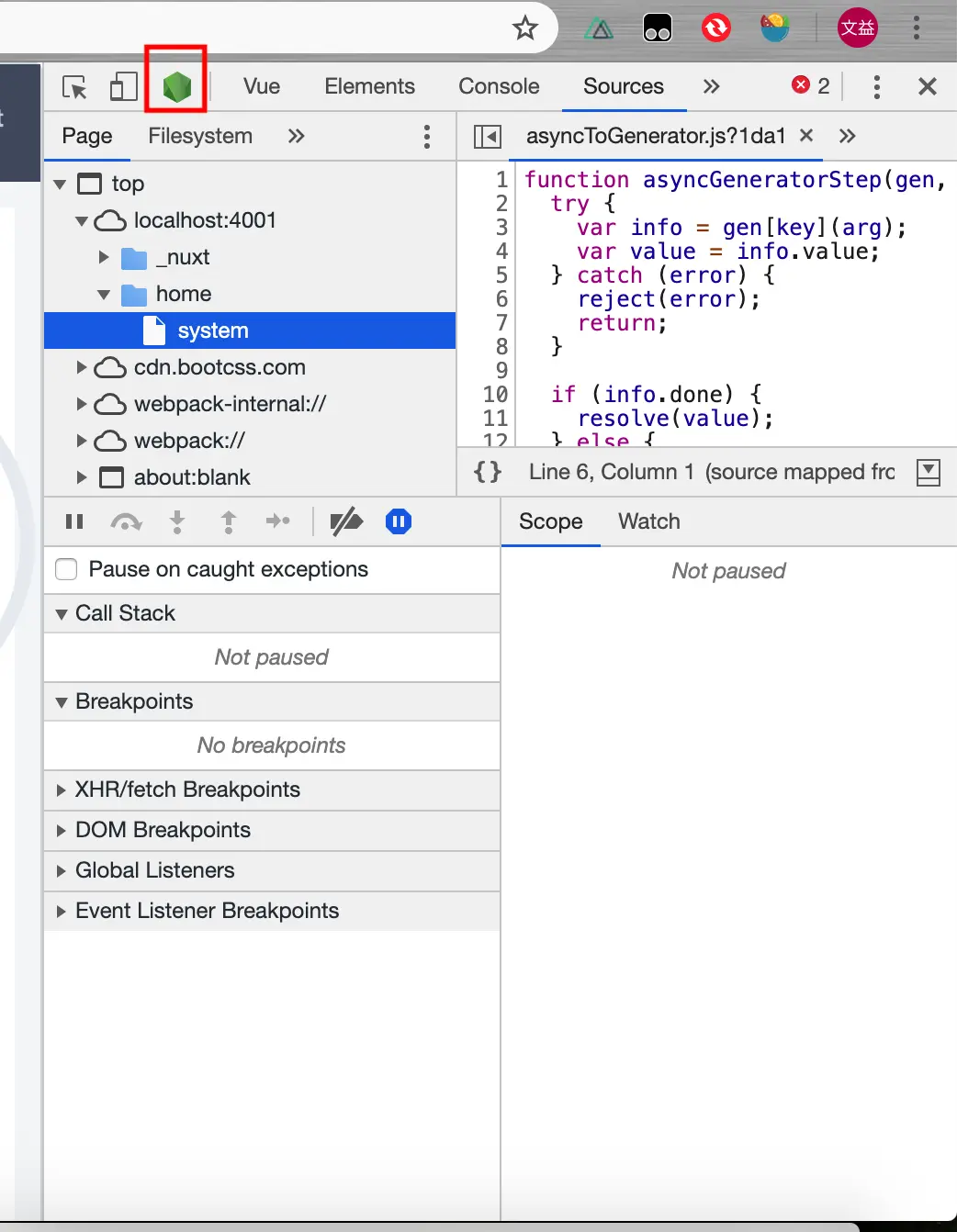Viewport: 957px width, 1232px height.
Task: Expand the webpack:// node
Action: [82, 441]
